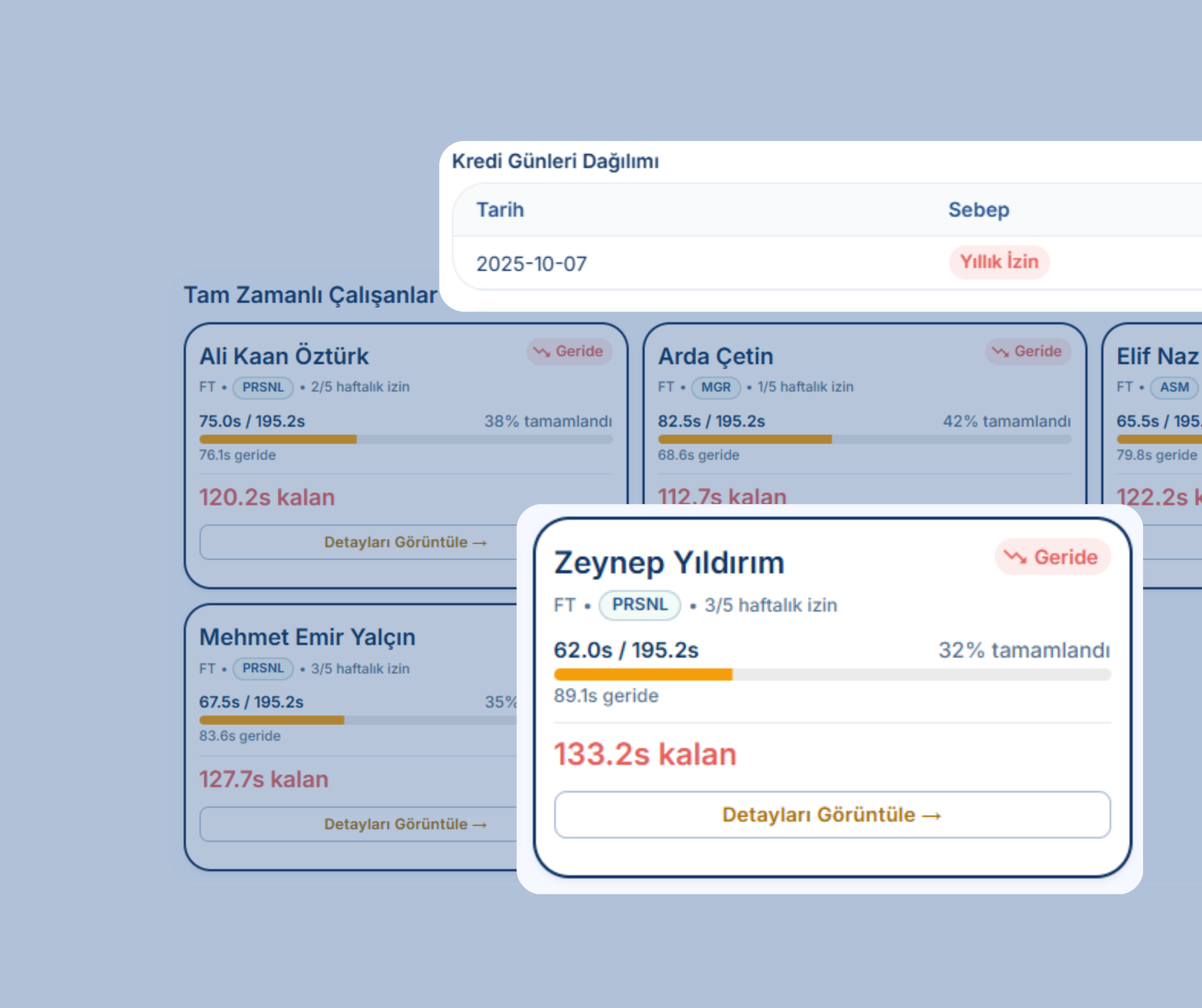This screenshot has height=1008, width=1202.
Task: Click 82.5s / 195.2s value
Action: click(711, 421)
